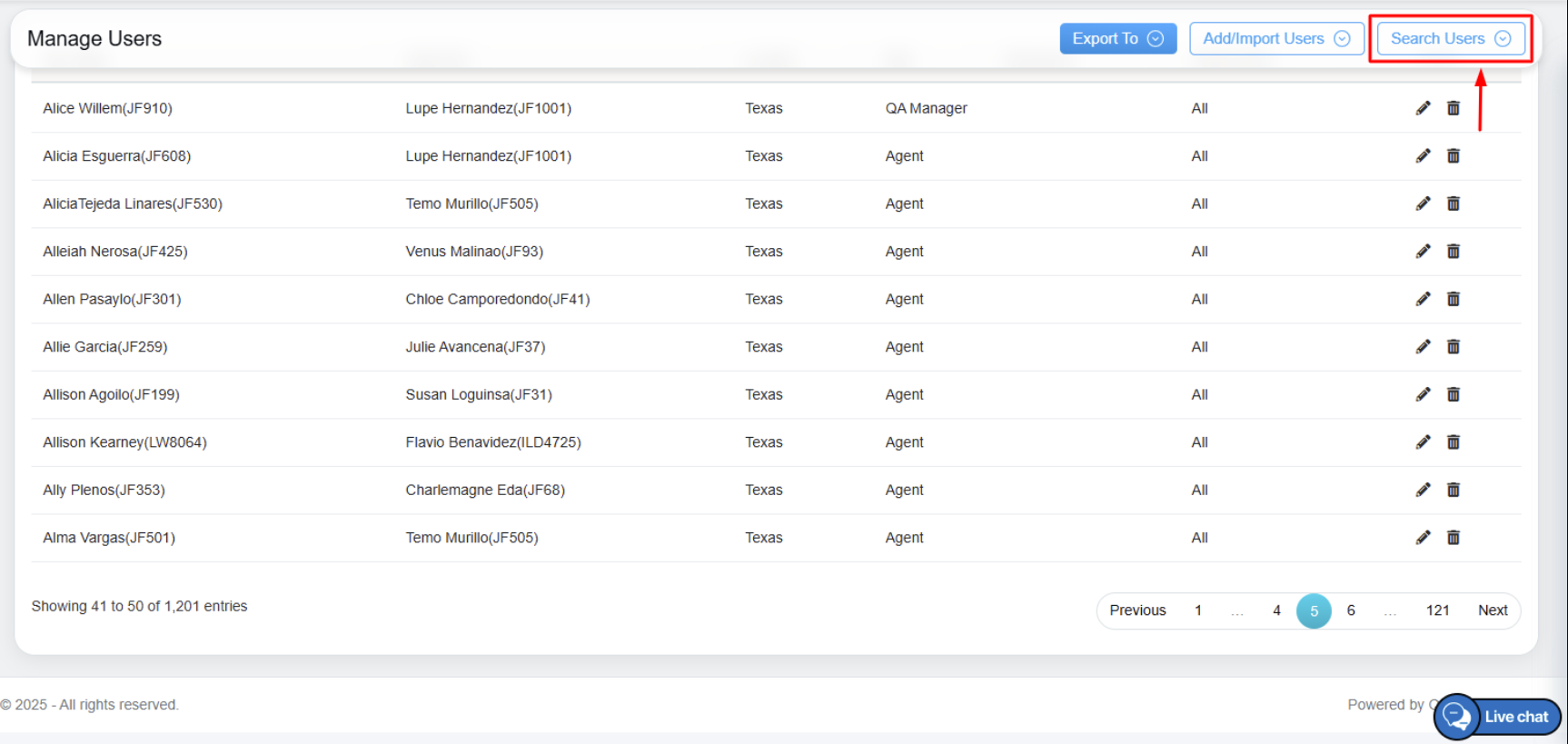Click the pencil icon for Ally Plenos
1568x744 pixels.
click(1423, 490)
